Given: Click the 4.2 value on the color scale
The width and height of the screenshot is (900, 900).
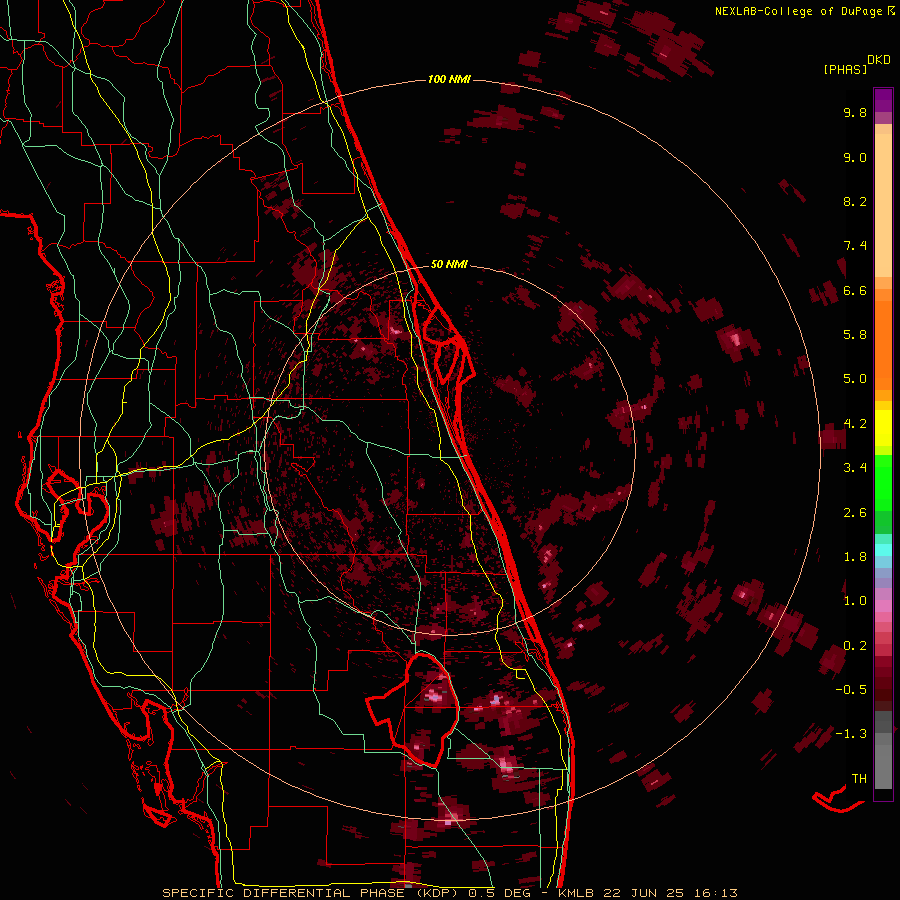Looking at the screenshot, I should [x=855, y=424].
